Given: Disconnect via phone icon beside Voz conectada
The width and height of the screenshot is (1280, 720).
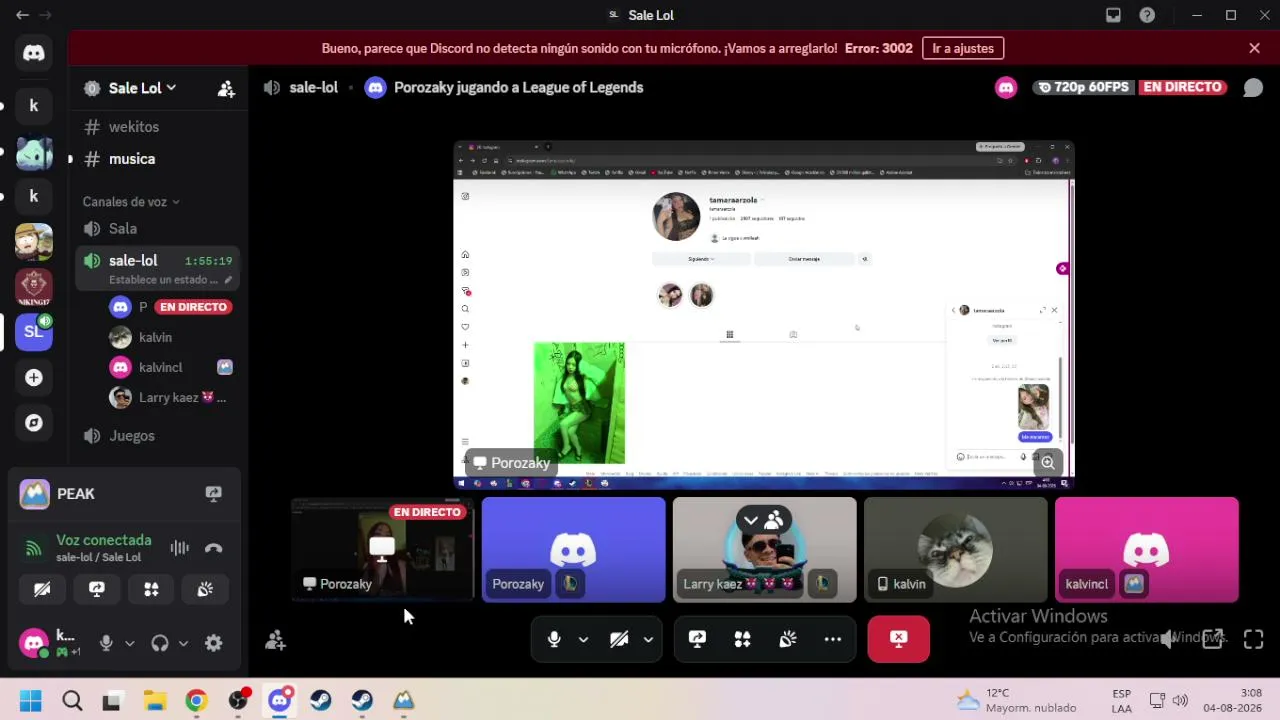Looking at the screenshot, I should point(213,548).
